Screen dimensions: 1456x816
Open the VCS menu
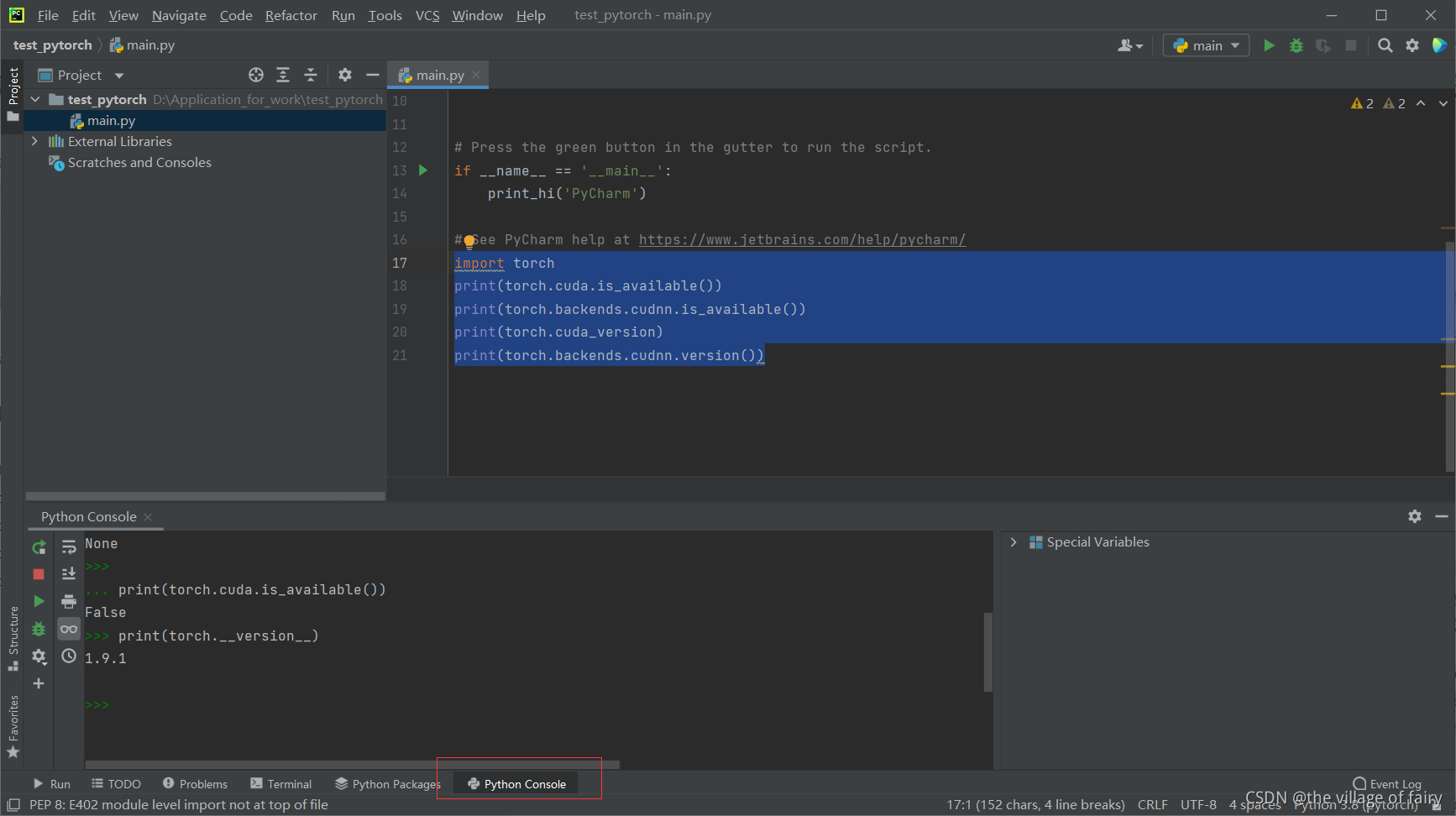tap(427, 15)
